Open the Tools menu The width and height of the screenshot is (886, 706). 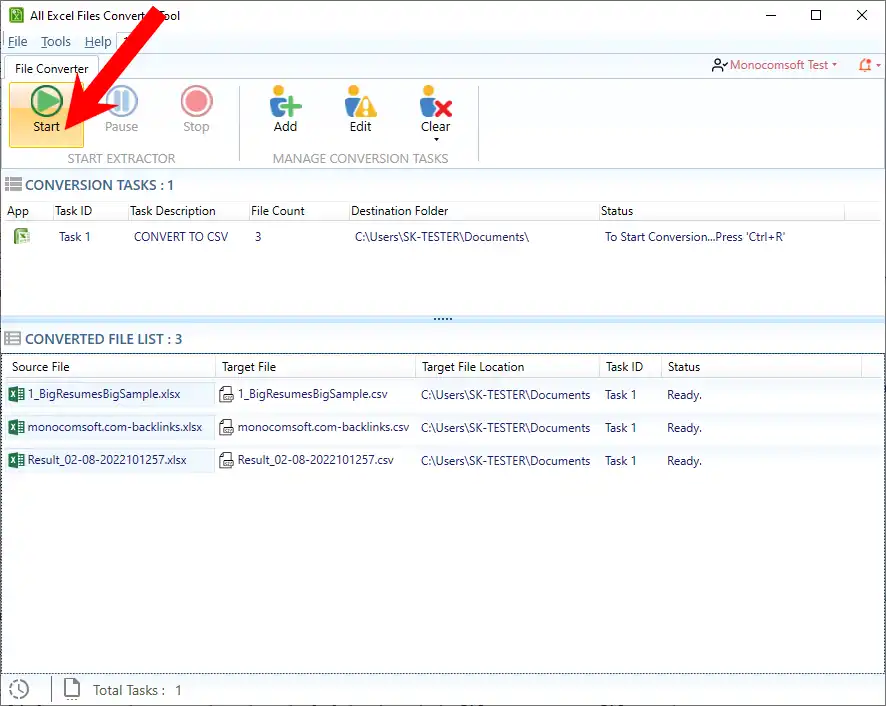point(55,42)
